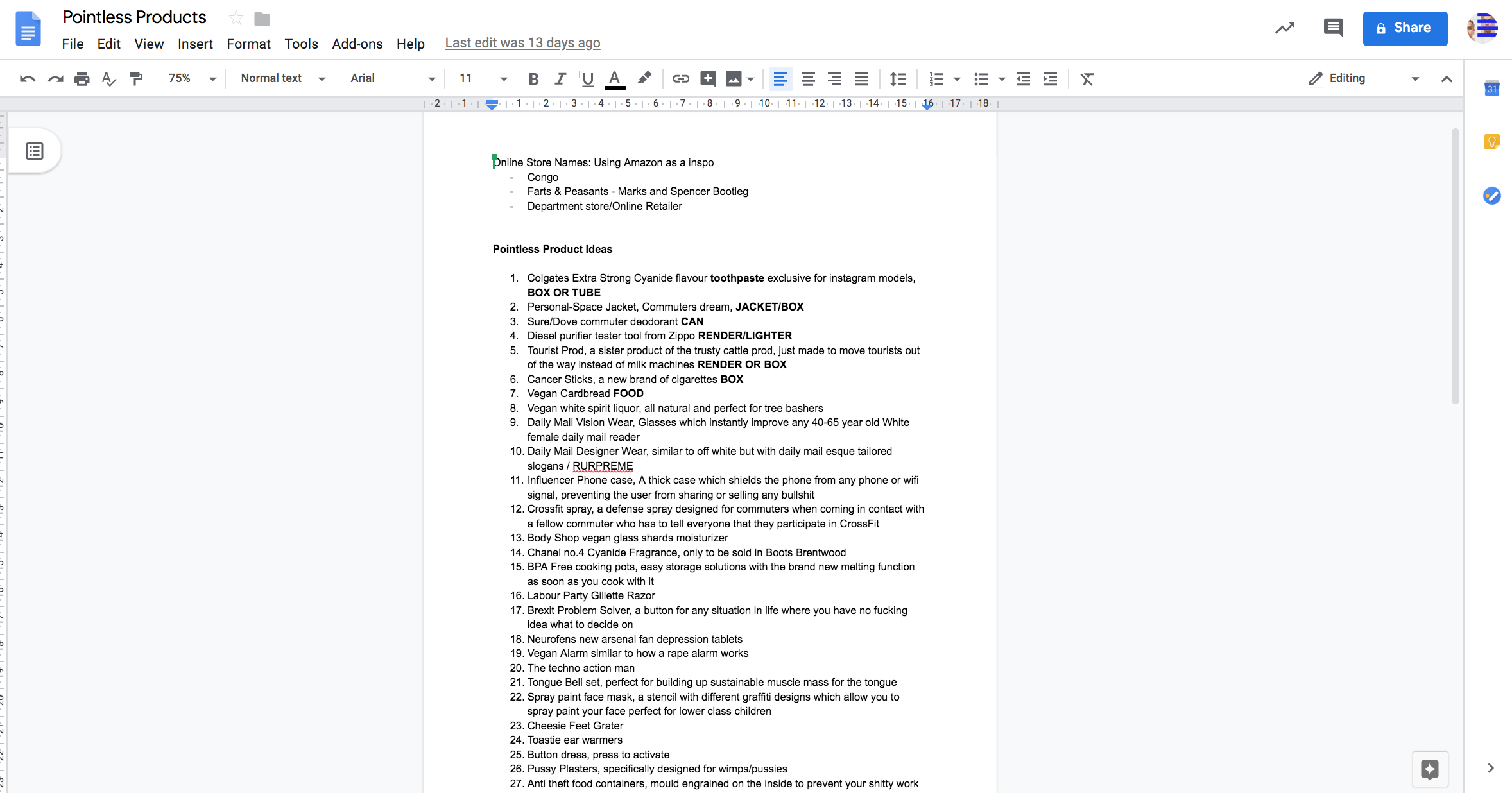Open the Google account avatar menu
This screenshot has width=1512, height=793.
(x=1482, y=28)
